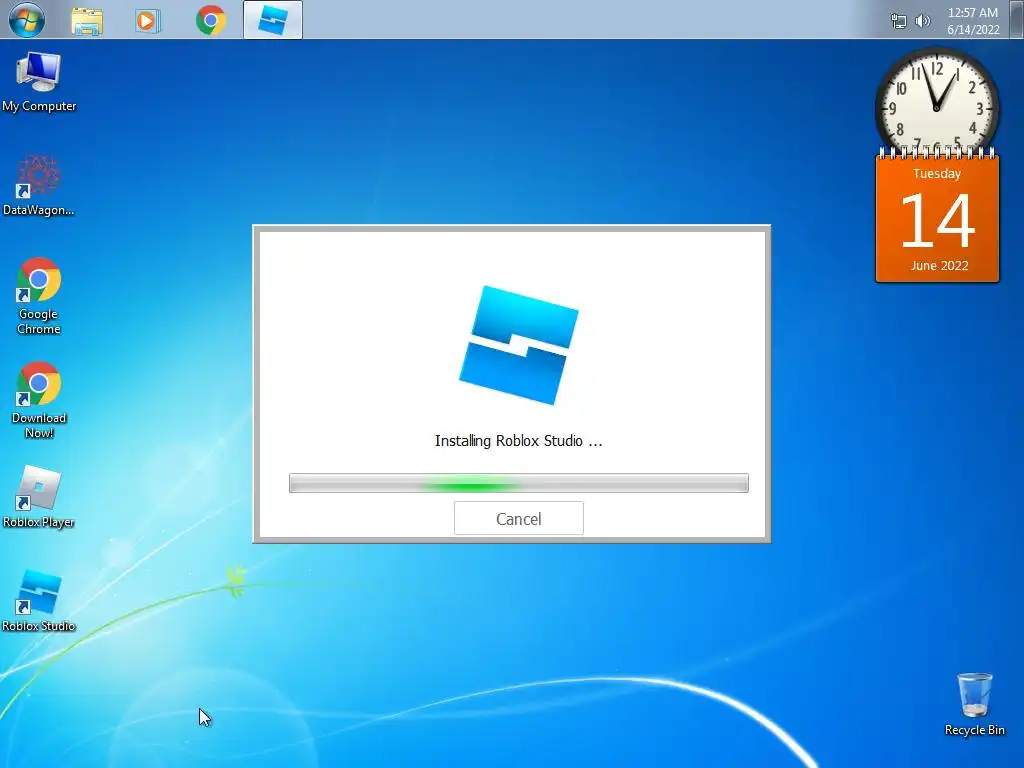This screenshot has height=768, width=1024.
Task: Select the Google Chrome desktop shortcut
Action: [39, 296]
